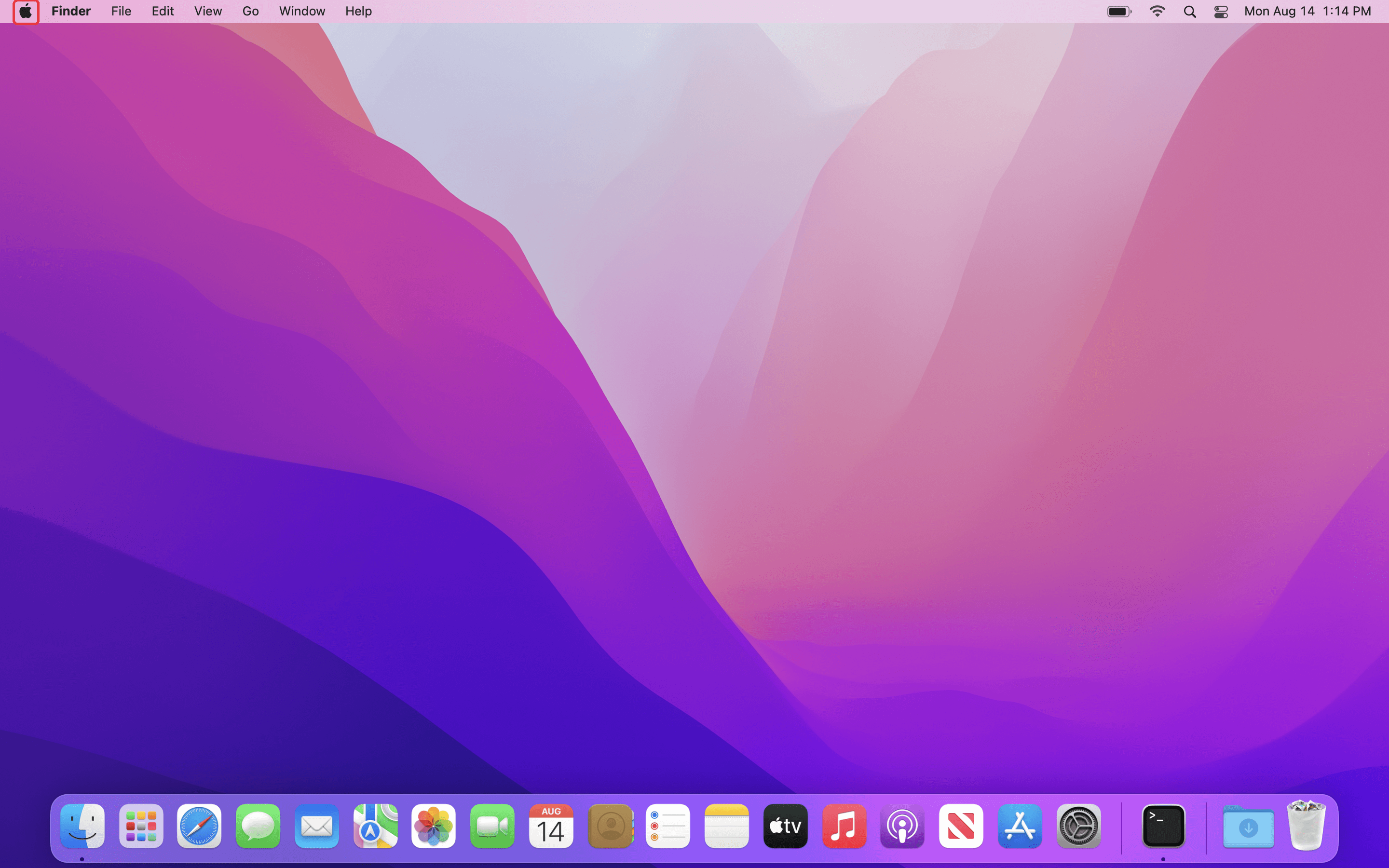1389x868 pixels.
Task: Open Safari from the Dock
Action: point(199,826)
